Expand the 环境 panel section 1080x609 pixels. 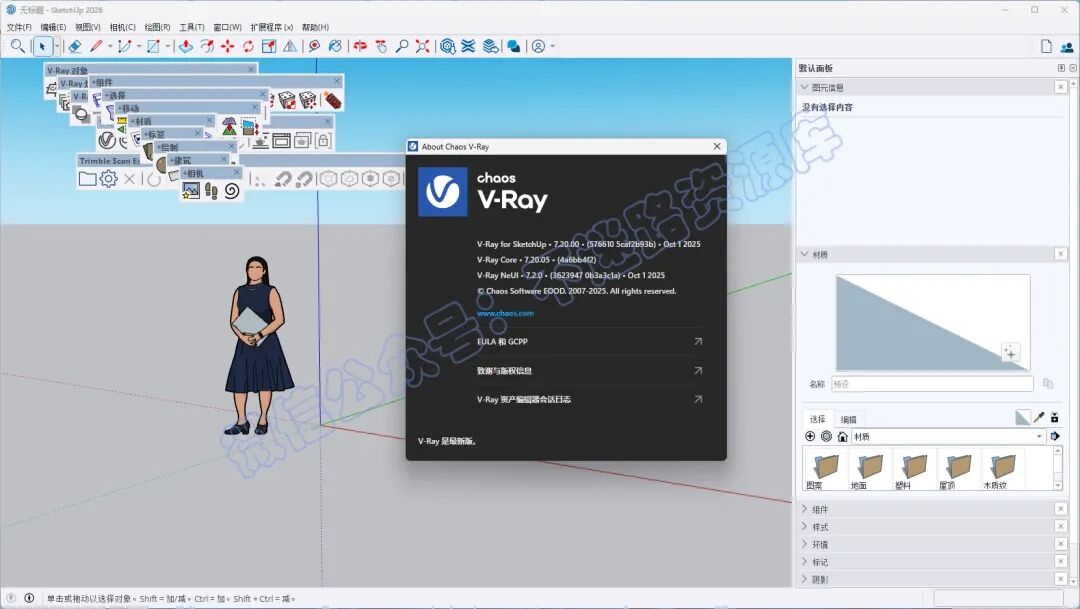(x=804, y=544)
